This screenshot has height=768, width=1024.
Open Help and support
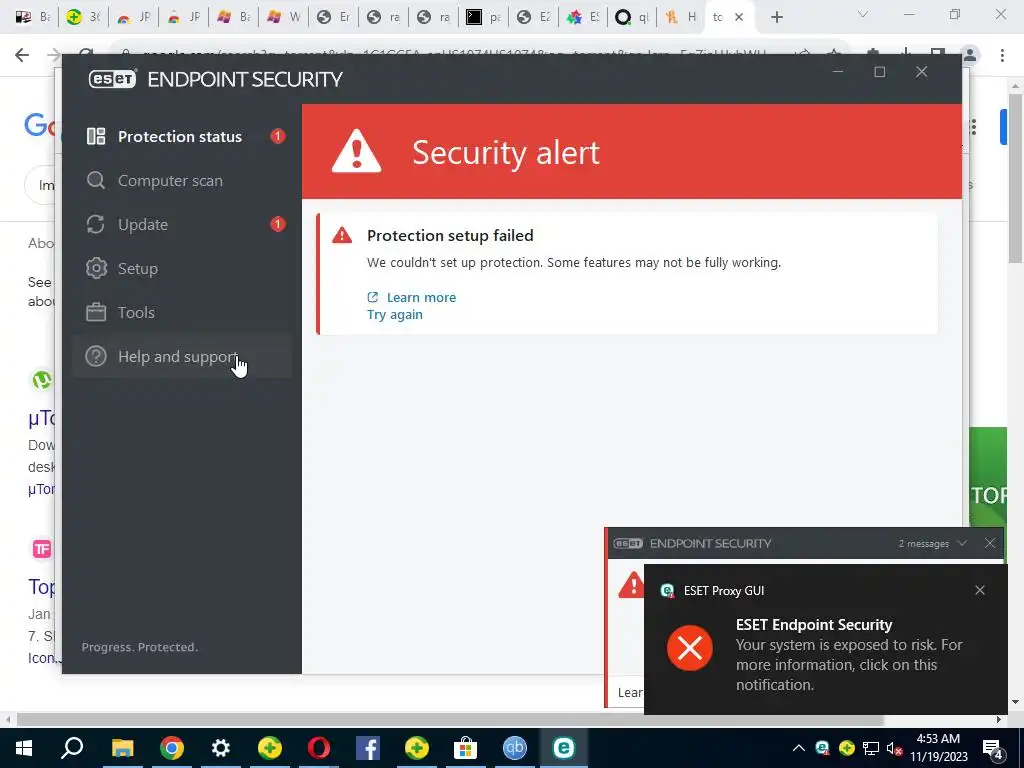[x=182, y=357]
